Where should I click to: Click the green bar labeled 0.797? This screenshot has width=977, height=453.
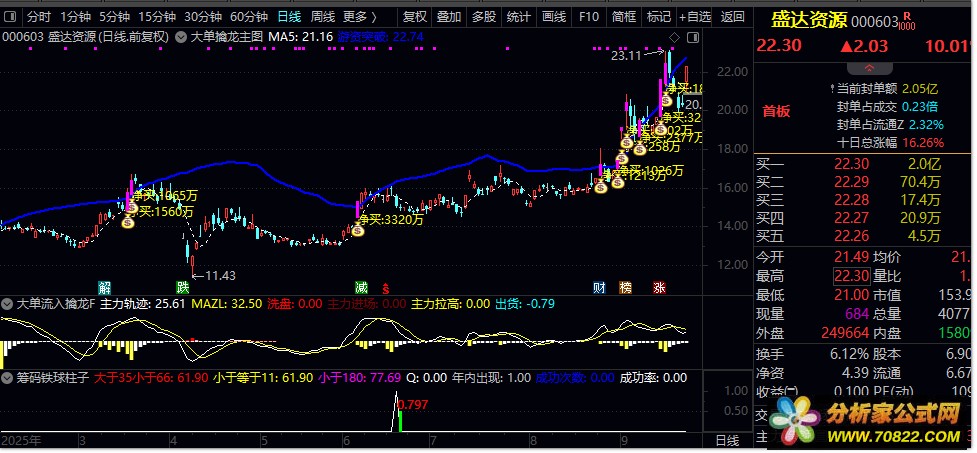tap(401, 420)
